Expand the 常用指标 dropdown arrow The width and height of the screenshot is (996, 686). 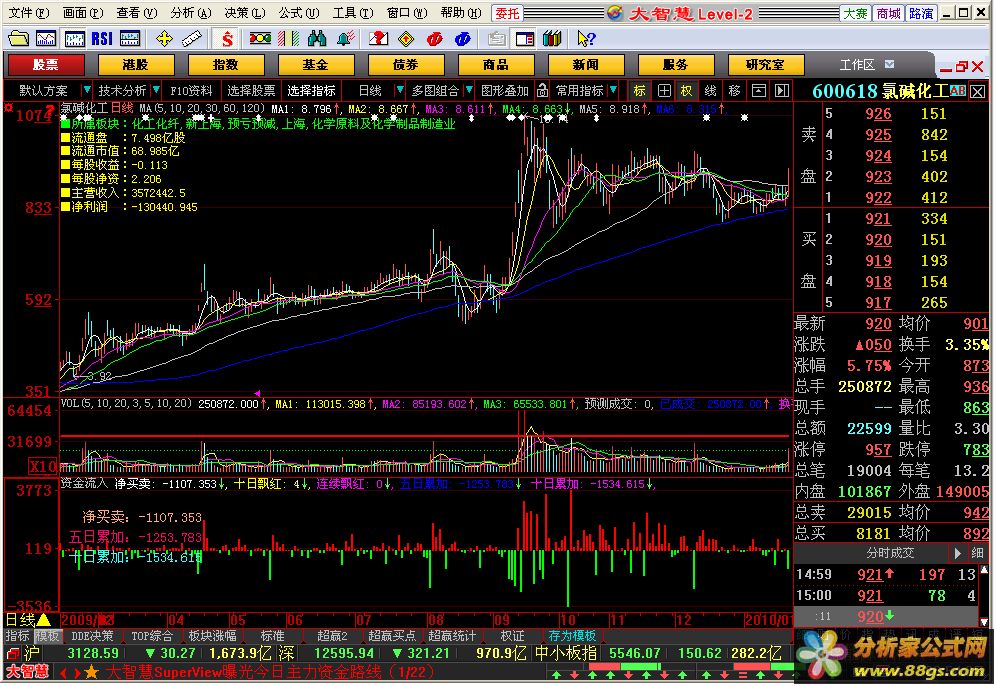pyautogui.click(x=613, y=90)
